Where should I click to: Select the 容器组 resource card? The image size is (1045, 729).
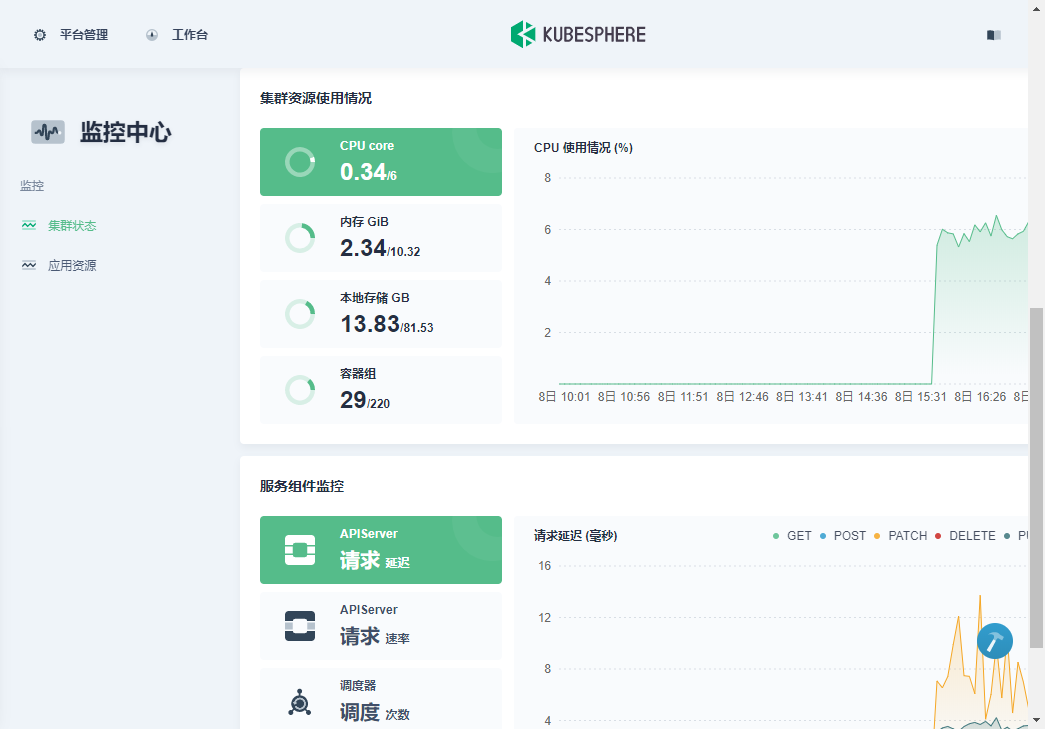[381, 390]
